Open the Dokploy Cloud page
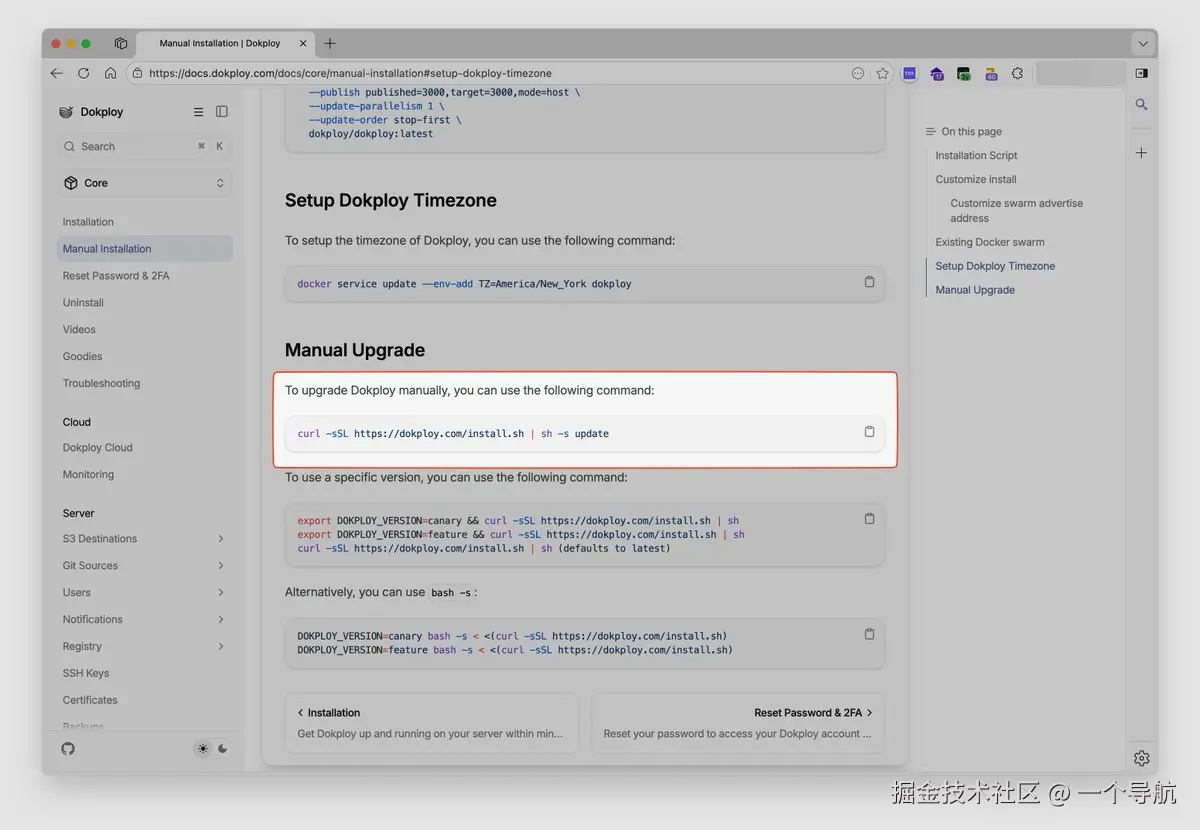Screen dimensions: 1200x830 tap(97, 448)
